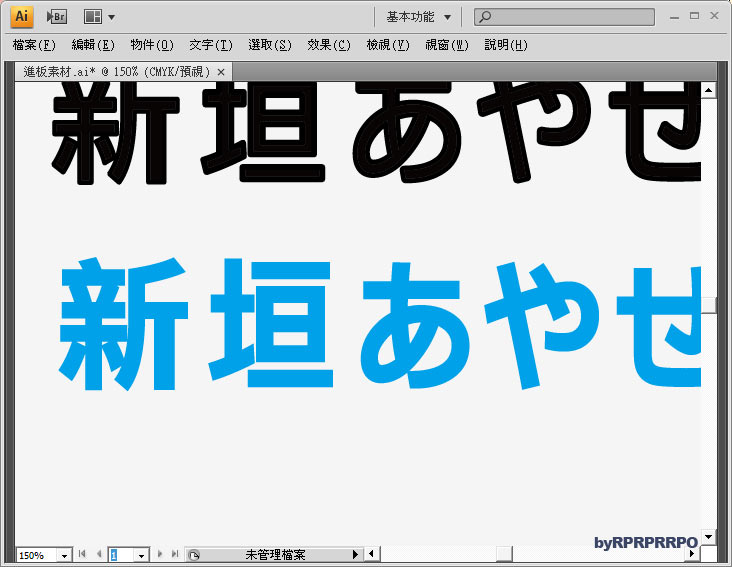This screenshot has width=732, height=567.
Task: Click the horizontal scrollbar thumb
Action: (x=504, y=554)
